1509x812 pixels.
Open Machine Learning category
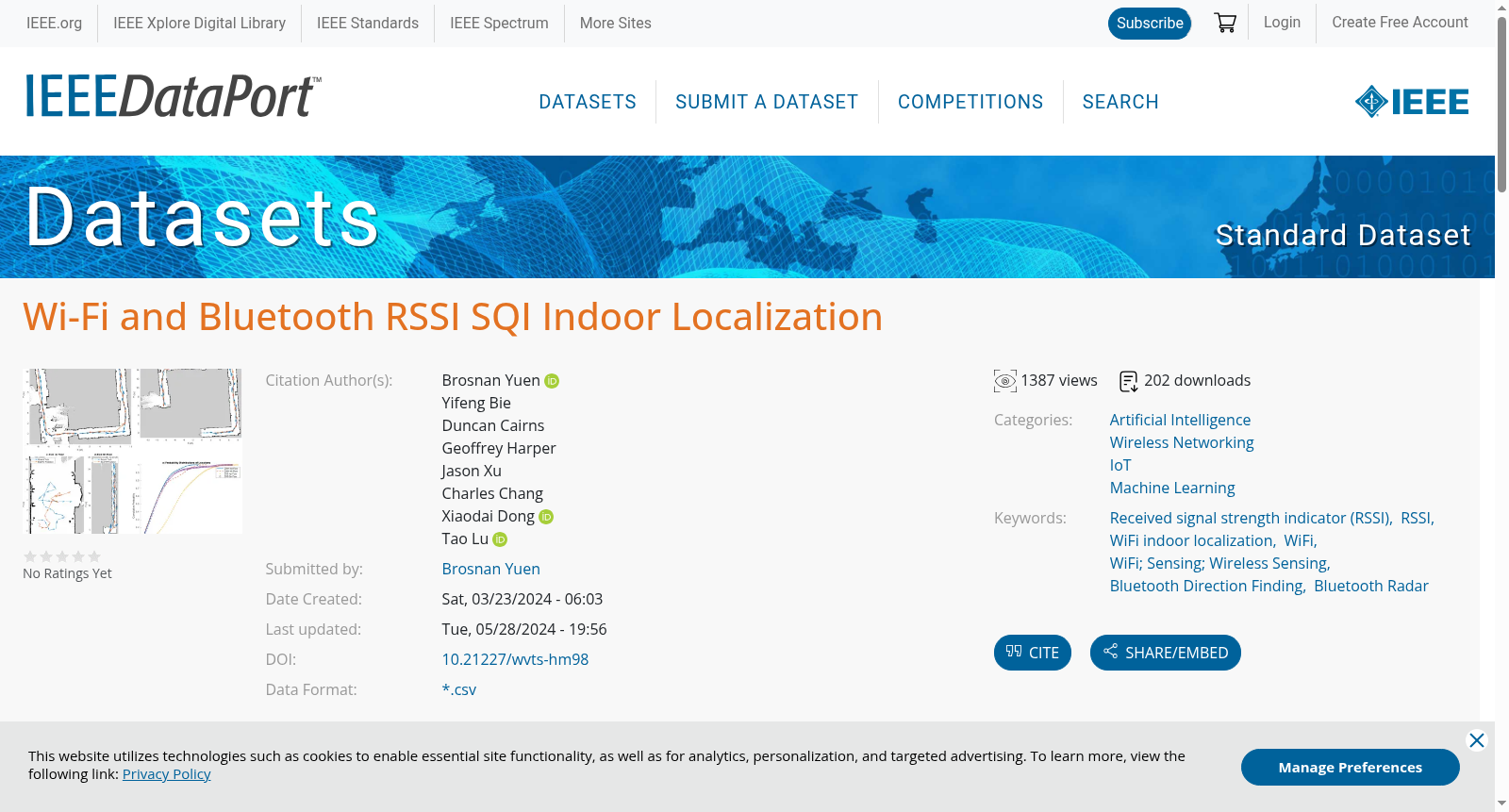(1172, 489)
